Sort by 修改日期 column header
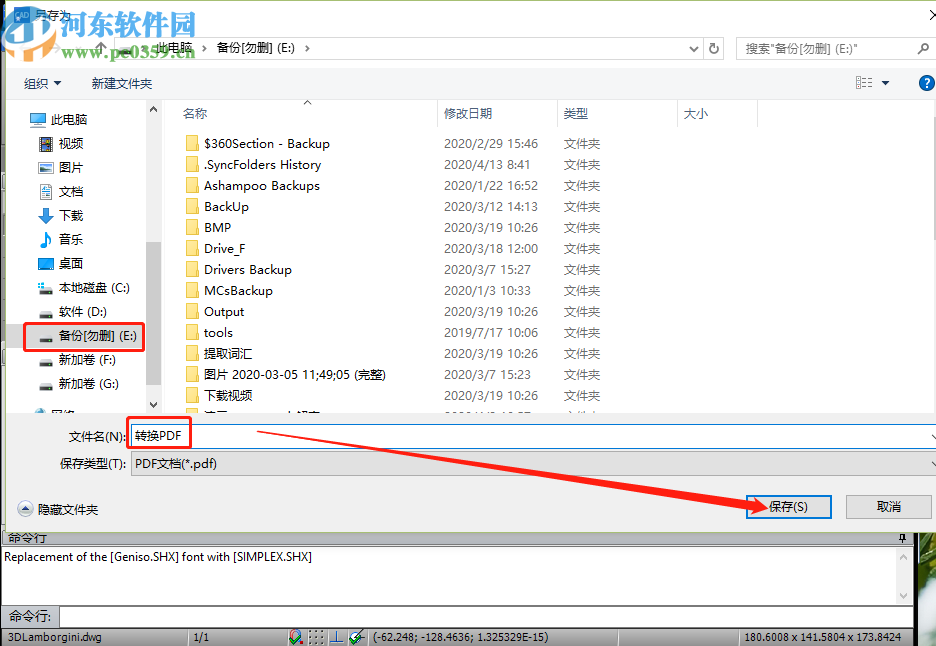 pyautogui.click(x=468, y=113)
